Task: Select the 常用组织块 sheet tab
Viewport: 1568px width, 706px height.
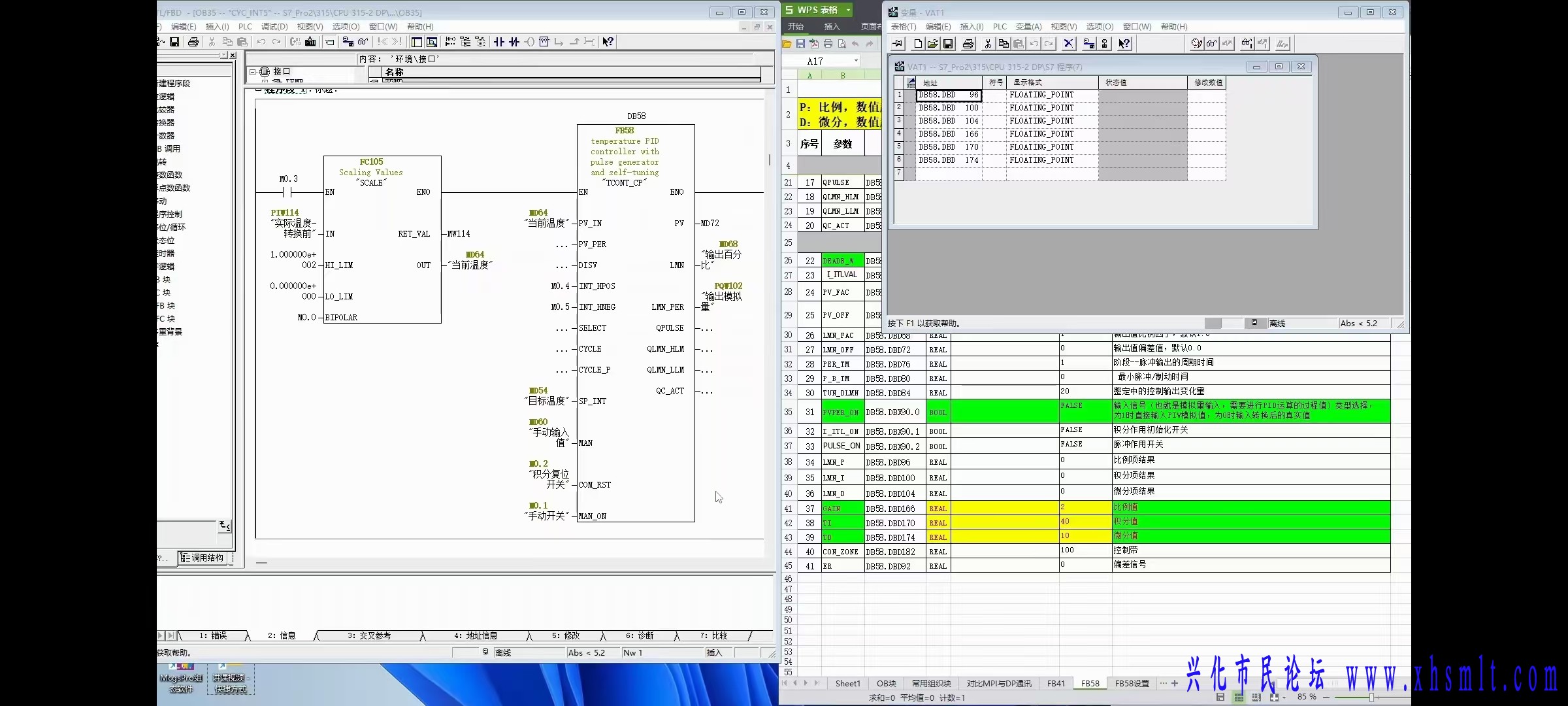Action: coord(931,684)
